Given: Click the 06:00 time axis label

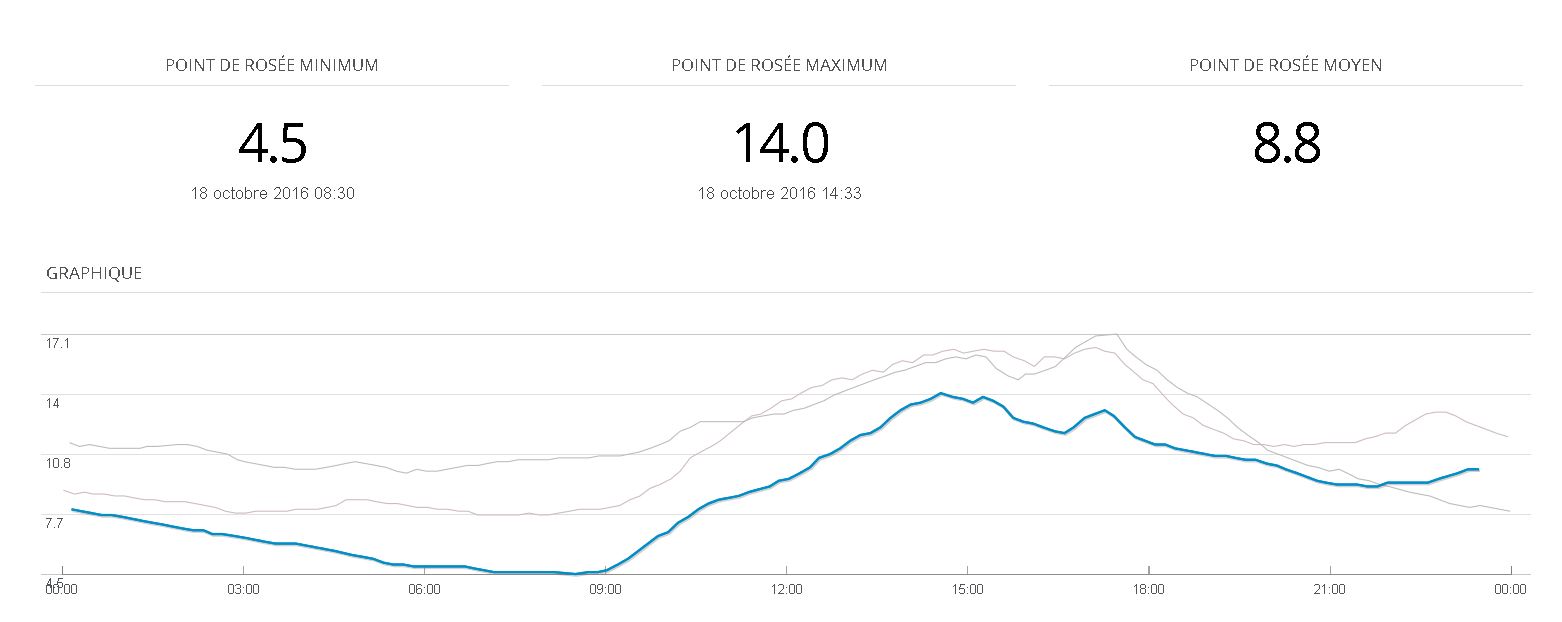Looking at the screenshot, I should click(x=424, y=590).
